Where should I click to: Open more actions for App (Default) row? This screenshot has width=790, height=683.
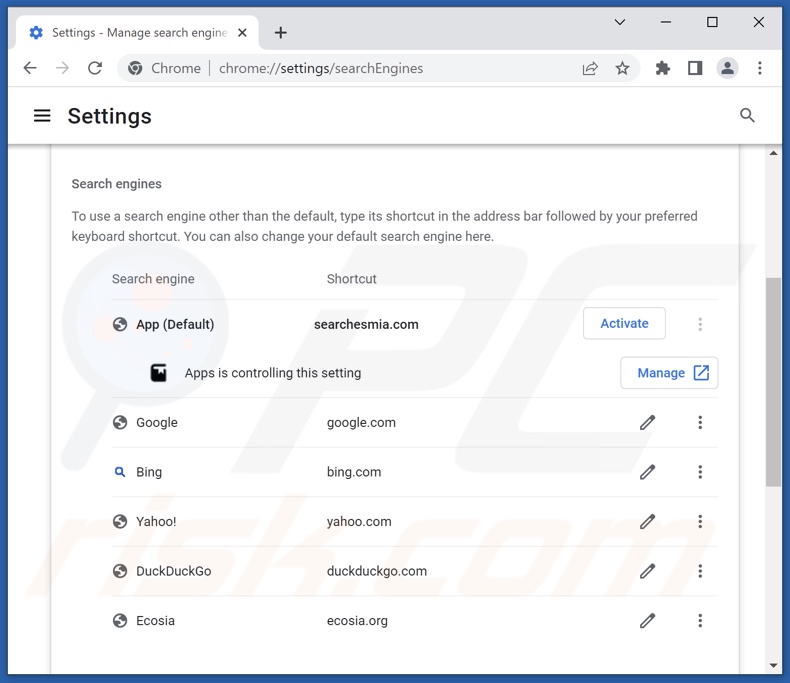pyautogui.click(x=700, y=324)
